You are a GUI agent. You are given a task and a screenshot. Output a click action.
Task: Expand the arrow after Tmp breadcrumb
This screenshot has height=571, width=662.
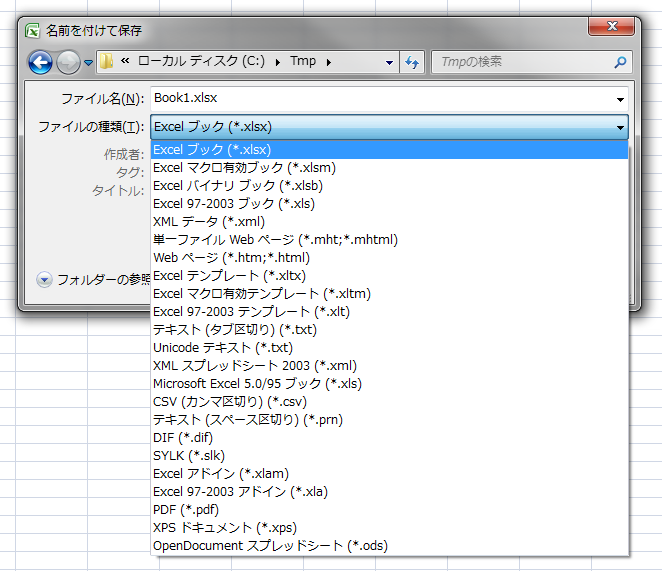(x=328, y=63)
